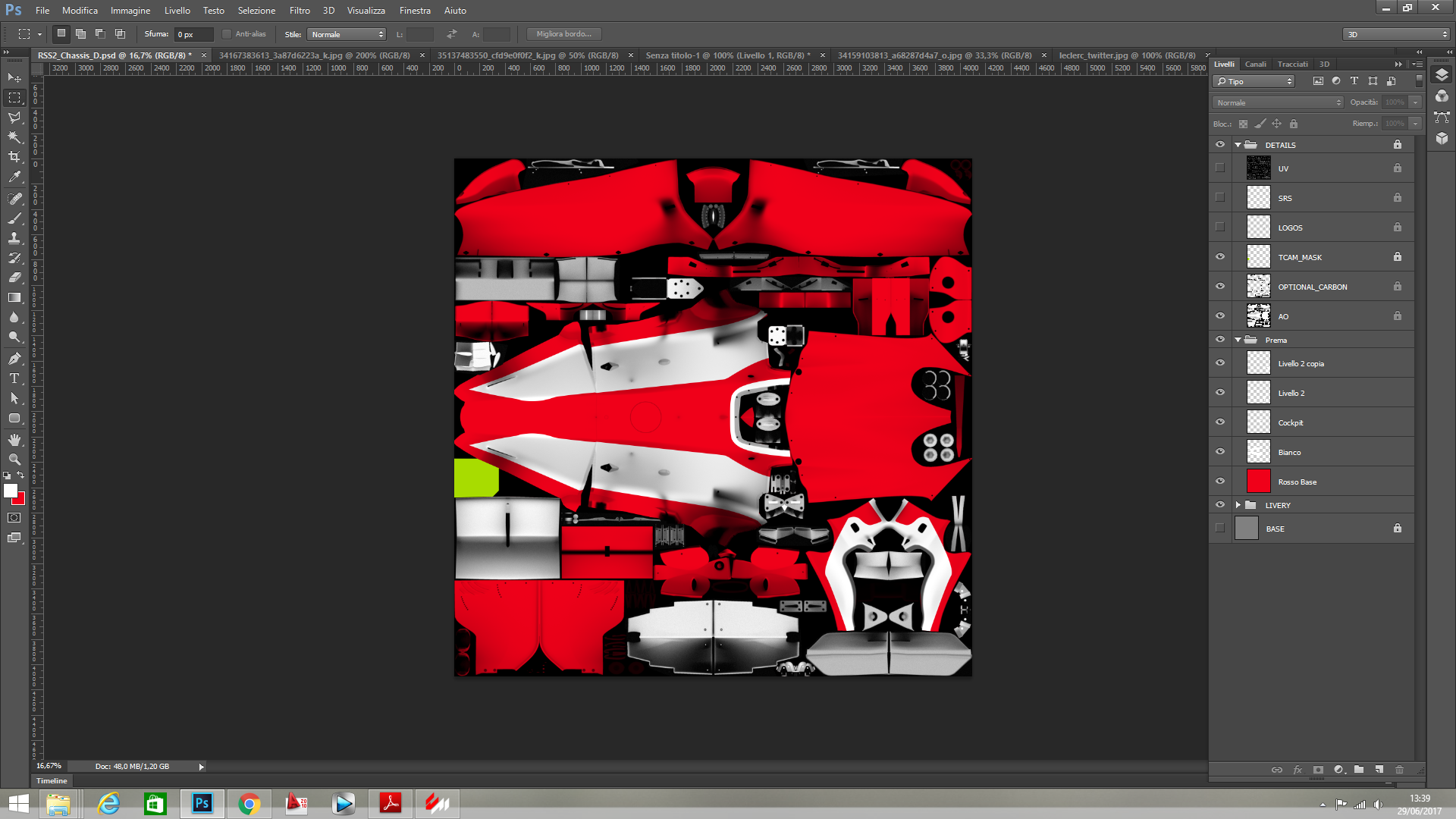1456x819 pixels.
Task: Select the Magic Wand tool
Action: point(14,137)
